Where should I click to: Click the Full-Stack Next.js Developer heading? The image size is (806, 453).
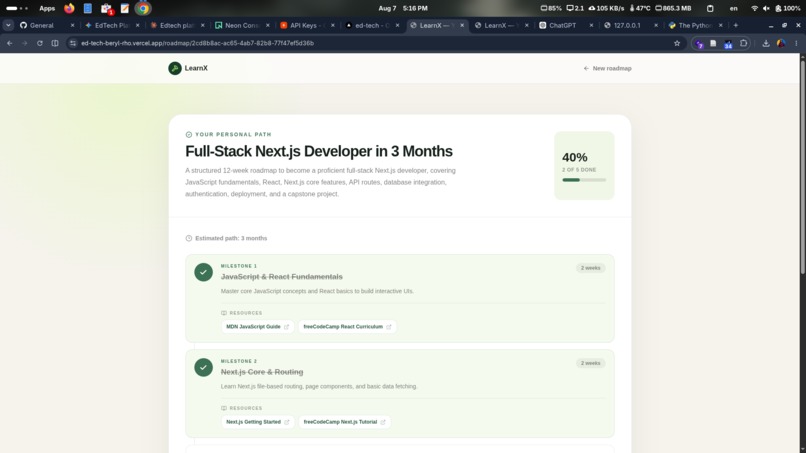click(x=319, y=151)
